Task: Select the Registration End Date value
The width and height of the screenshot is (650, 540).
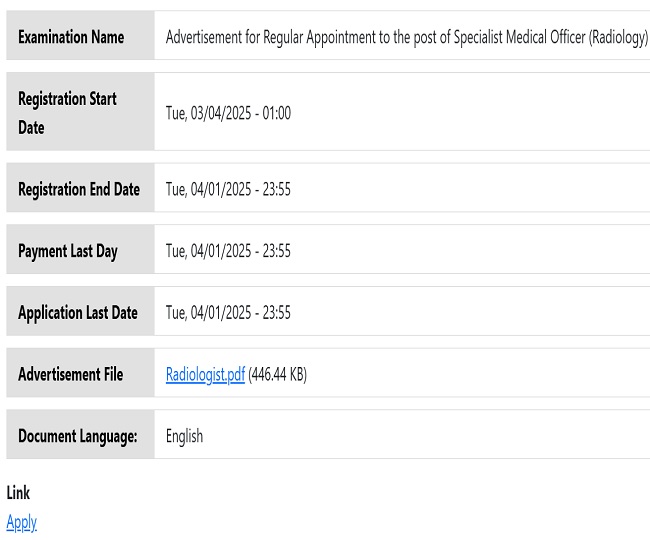Action: (x=228, y=189)
